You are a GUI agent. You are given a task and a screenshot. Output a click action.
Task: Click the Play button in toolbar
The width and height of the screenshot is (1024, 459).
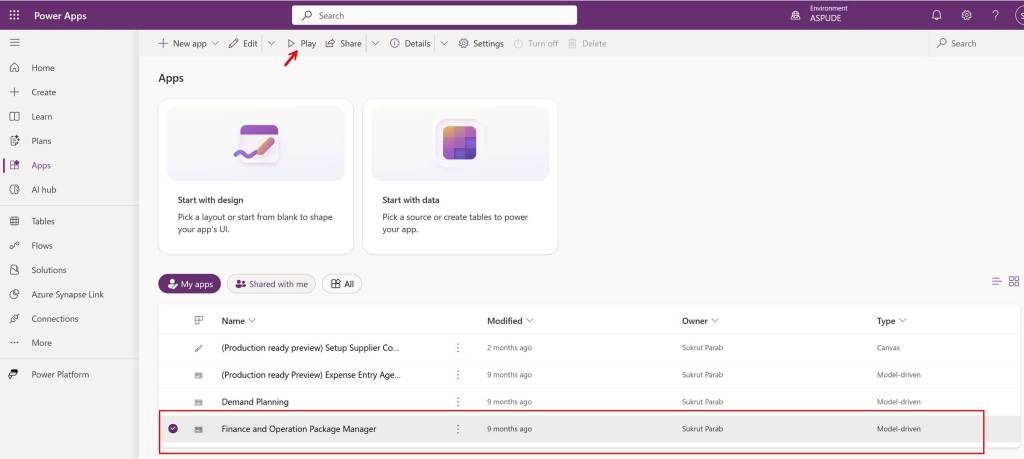click(x=301, y=44)
